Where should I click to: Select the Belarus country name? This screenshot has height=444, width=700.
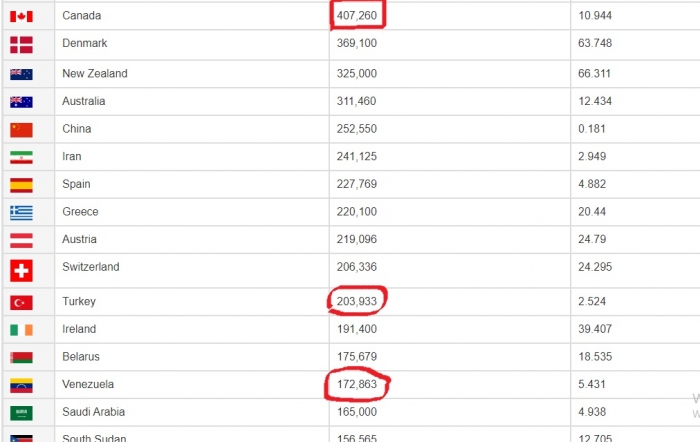pos(80,357)
